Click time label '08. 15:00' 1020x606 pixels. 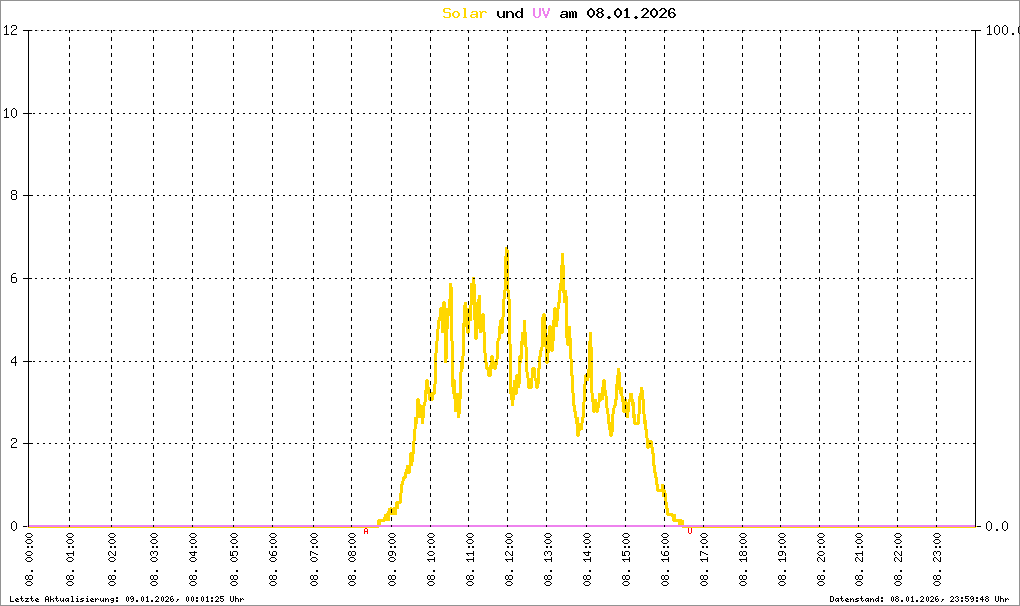point(626,560)
